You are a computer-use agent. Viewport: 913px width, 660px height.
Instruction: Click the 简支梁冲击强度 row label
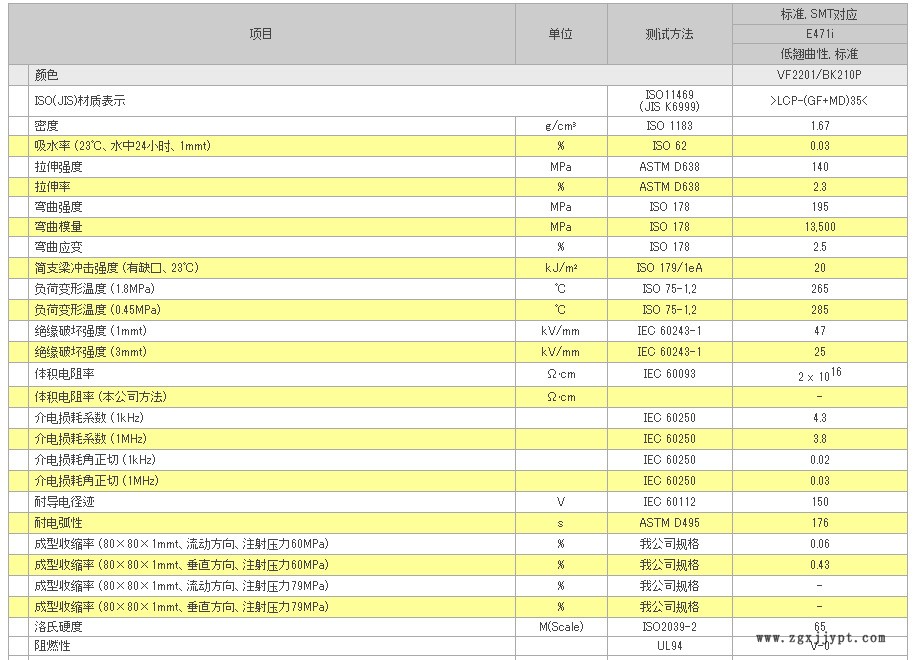[116, 268]
